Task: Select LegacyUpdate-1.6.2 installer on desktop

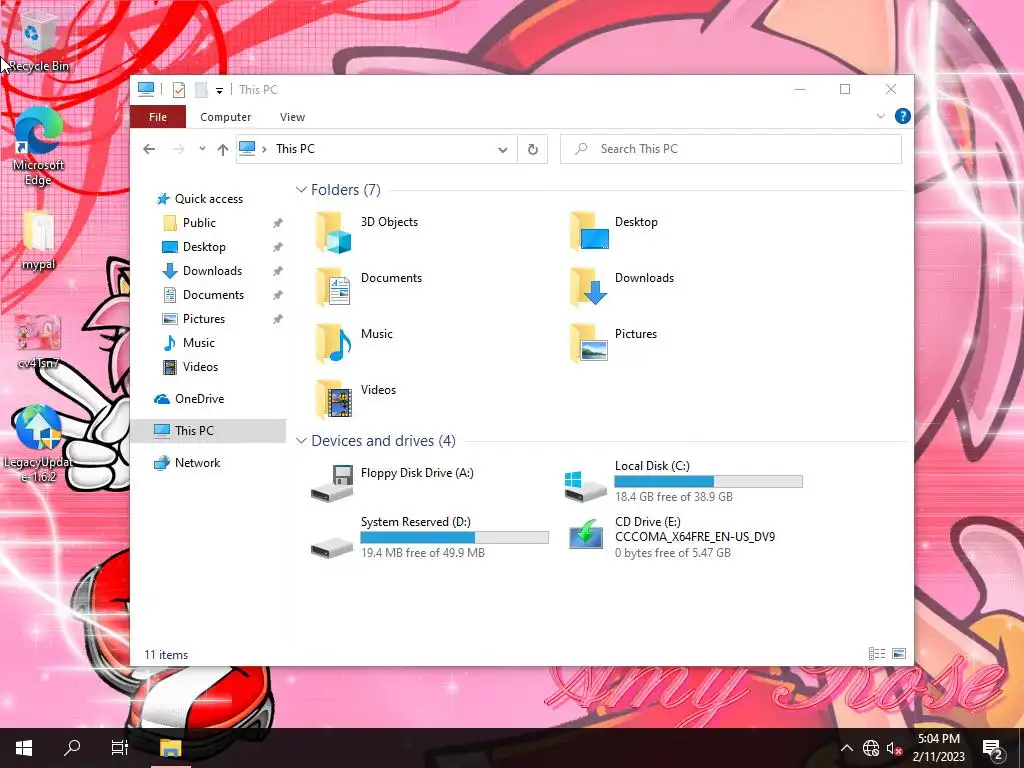Action: (x=38, y=444)
